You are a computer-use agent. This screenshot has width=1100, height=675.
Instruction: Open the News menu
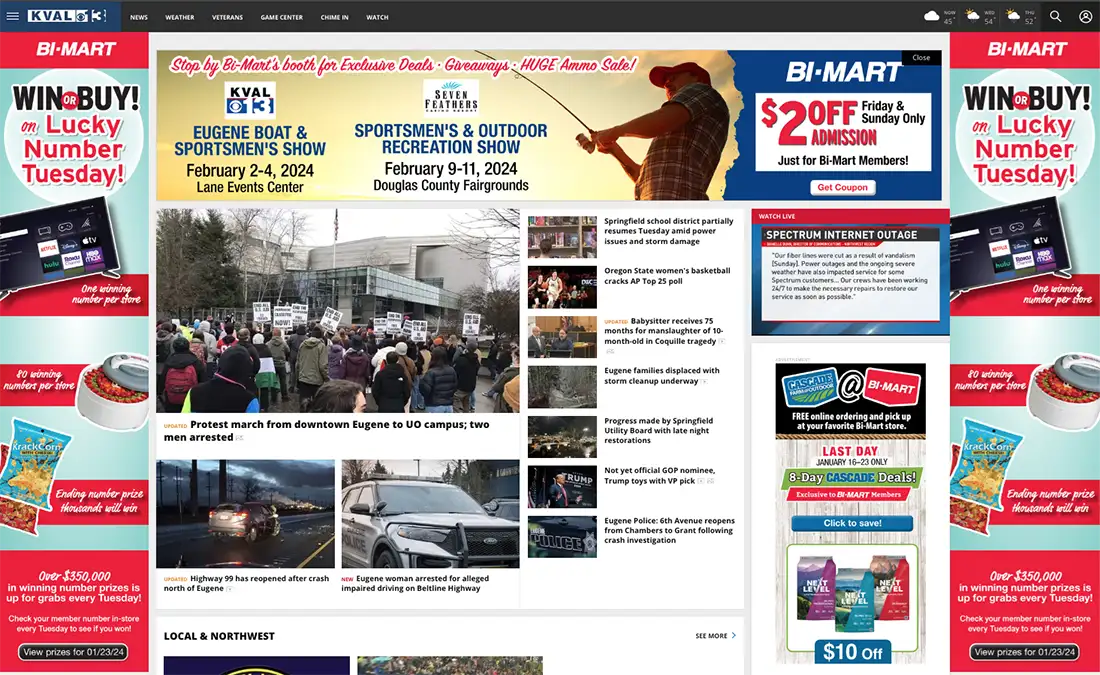[139, 17]
